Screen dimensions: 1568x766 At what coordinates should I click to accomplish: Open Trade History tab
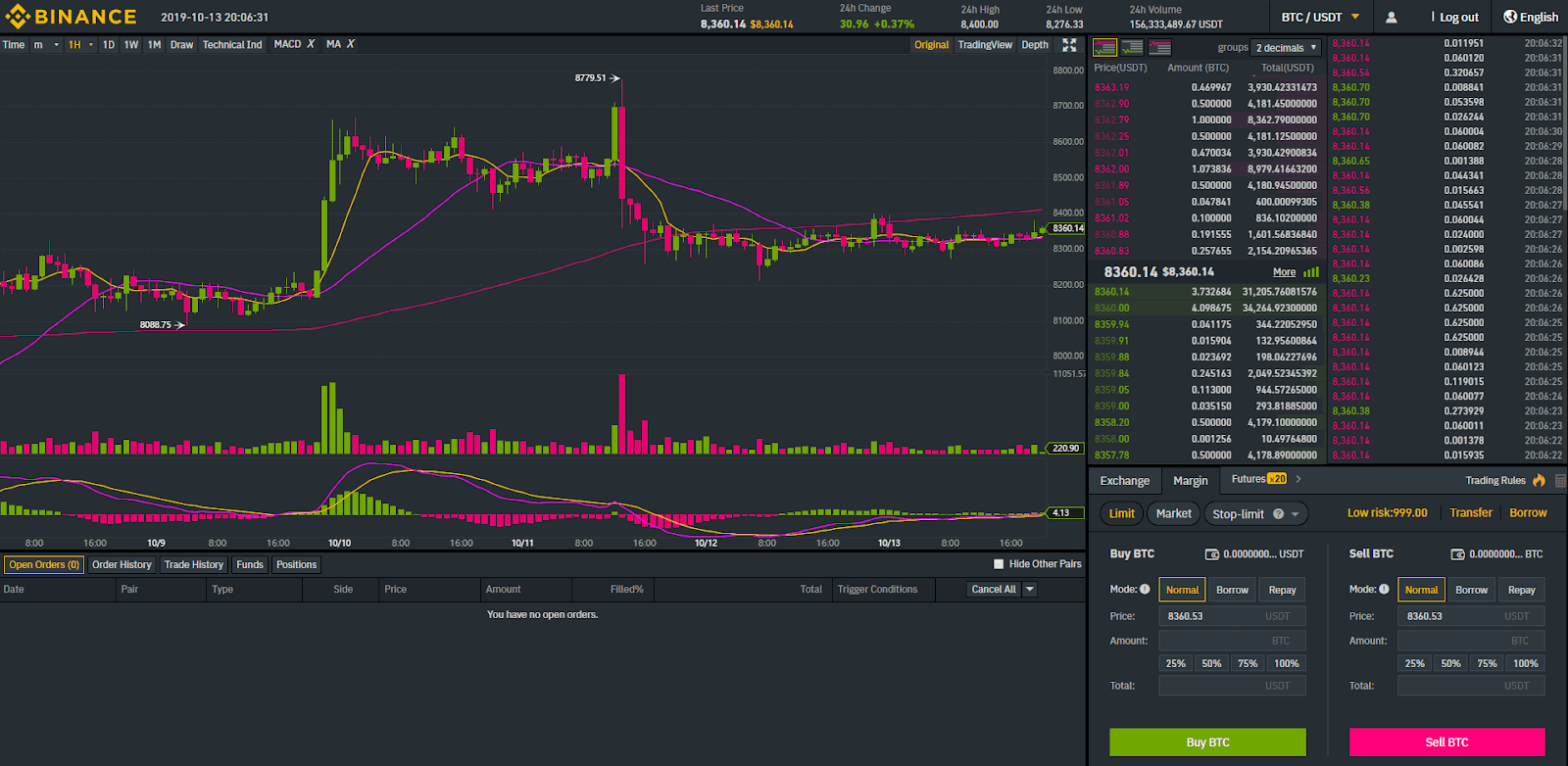point(194,564)
